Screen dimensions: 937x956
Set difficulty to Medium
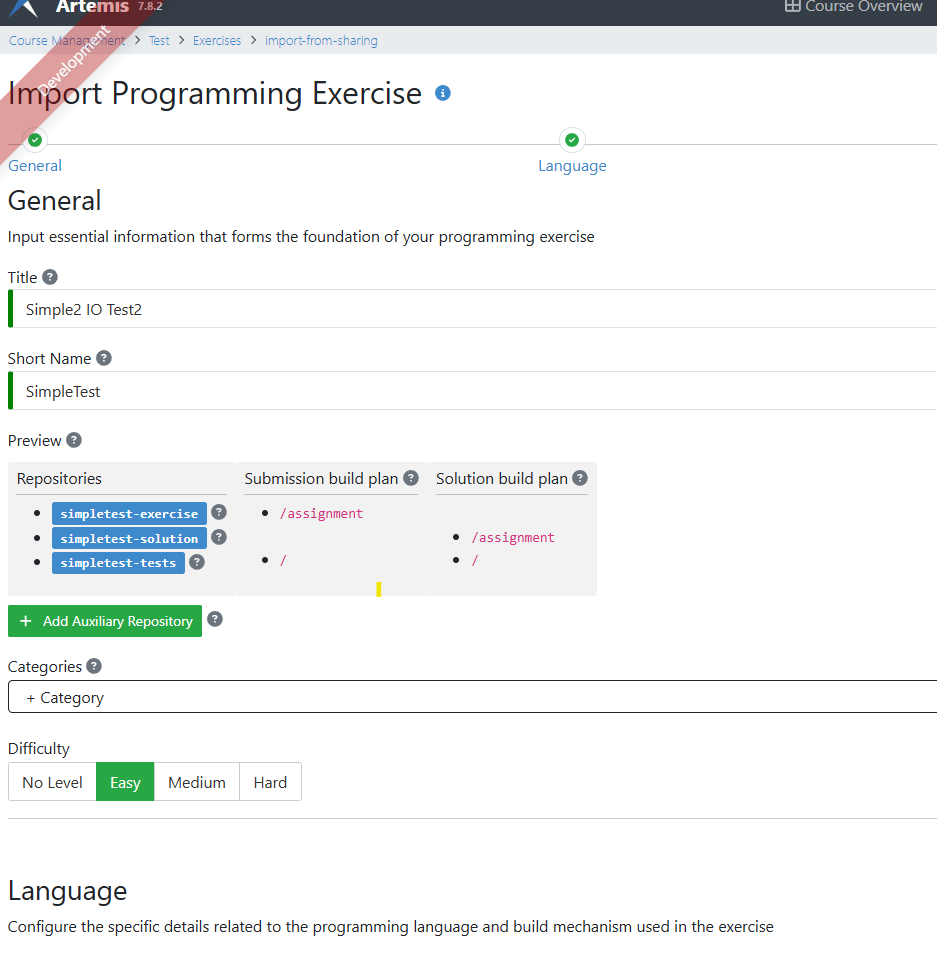197,782
